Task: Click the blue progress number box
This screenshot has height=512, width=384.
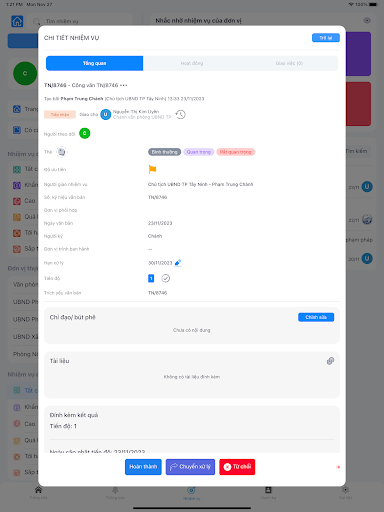Action: click(151, 278)
